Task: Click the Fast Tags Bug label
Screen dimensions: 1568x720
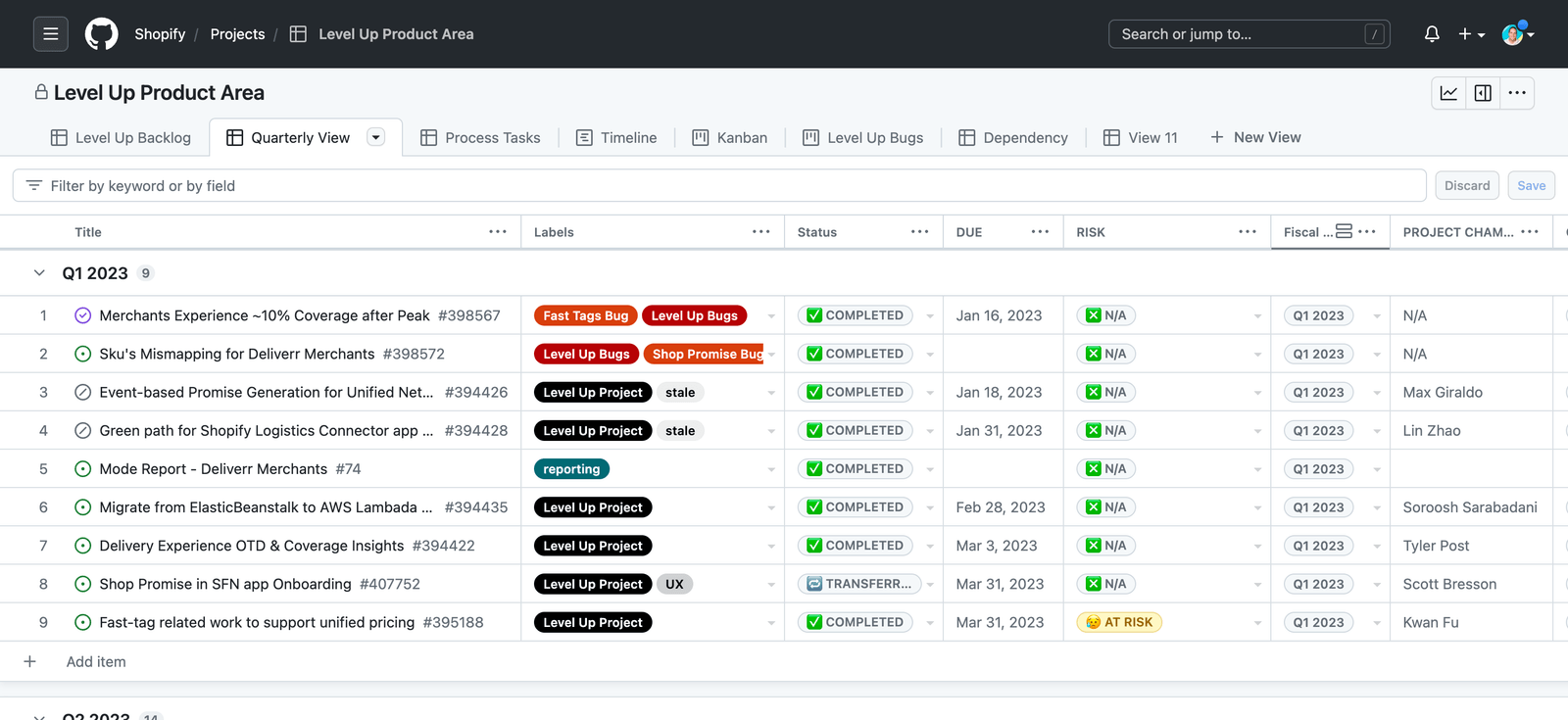Action: [x=586, y=315]
